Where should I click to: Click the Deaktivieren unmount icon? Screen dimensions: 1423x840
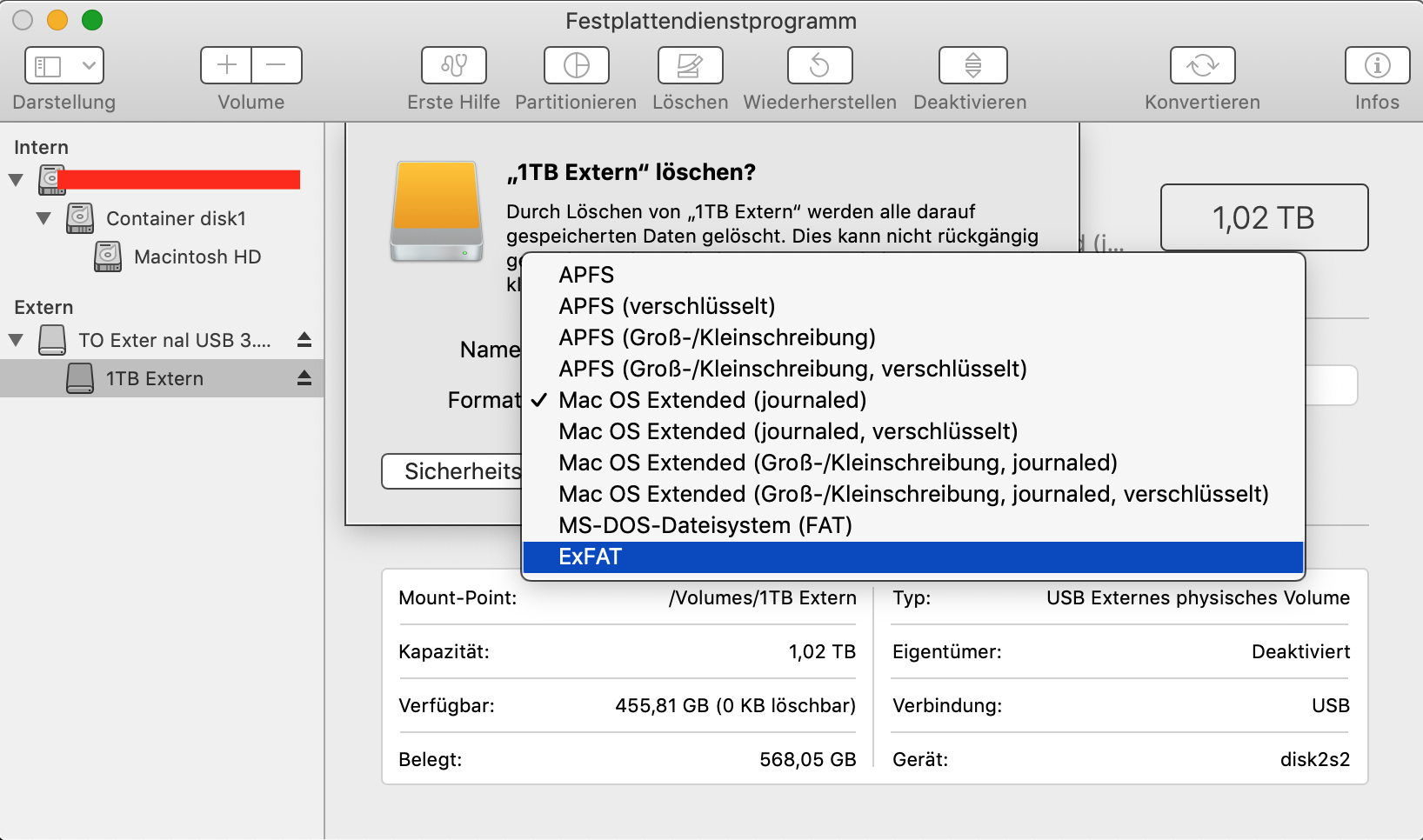(x=972, y=65)
